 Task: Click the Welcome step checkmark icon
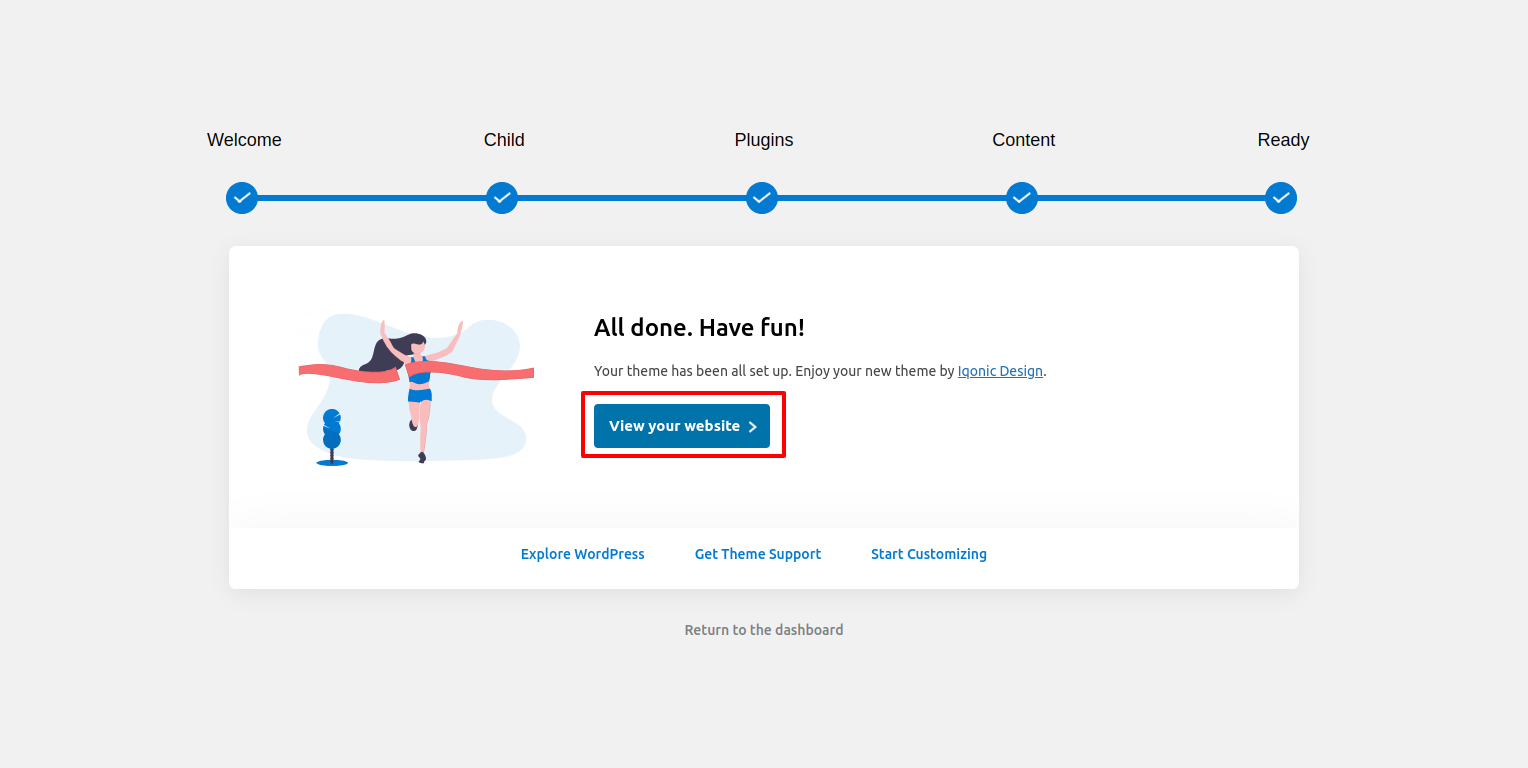(242, 198)
